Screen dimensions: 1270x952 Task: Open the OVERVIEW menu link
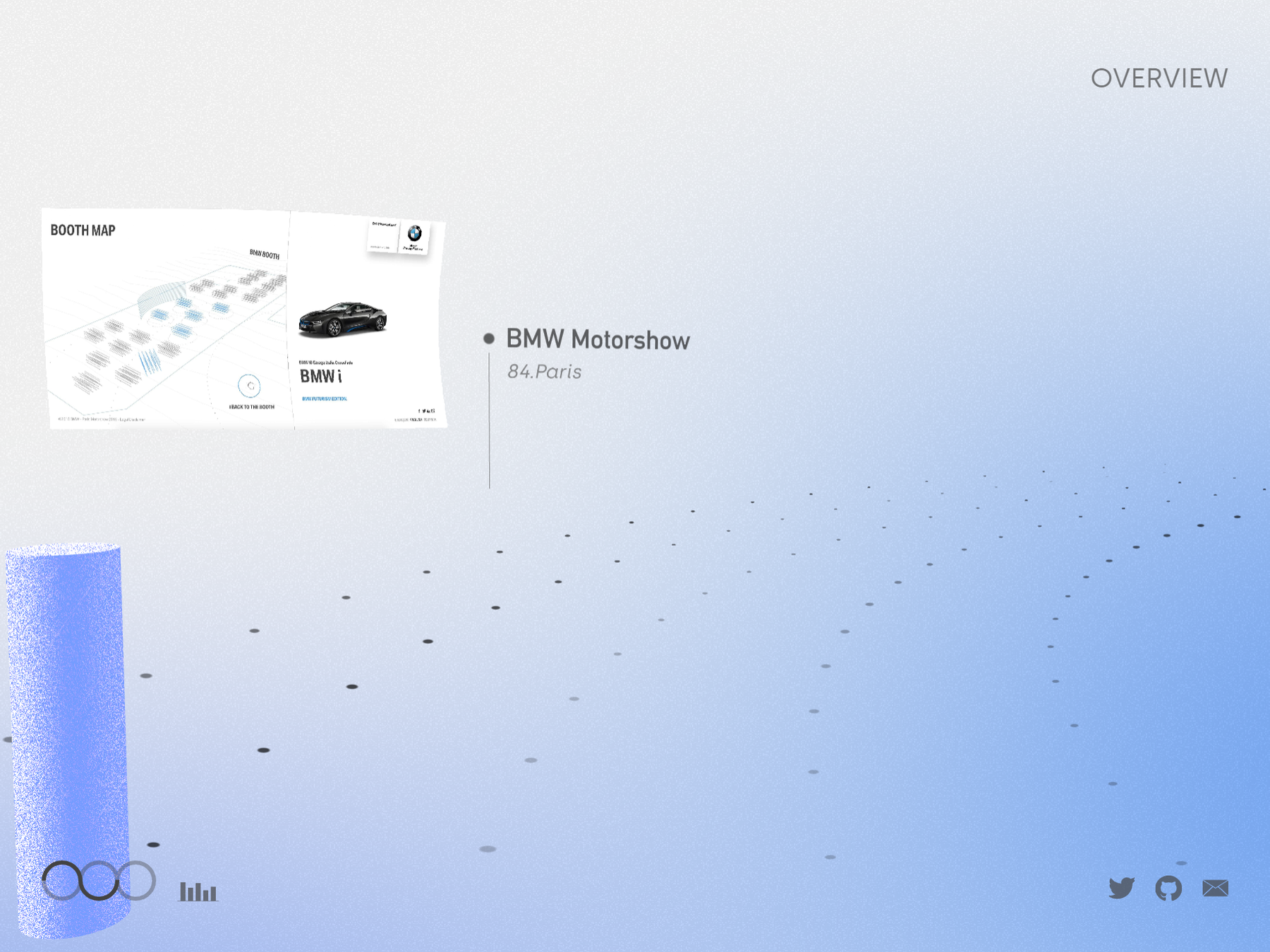[1159, 78]
